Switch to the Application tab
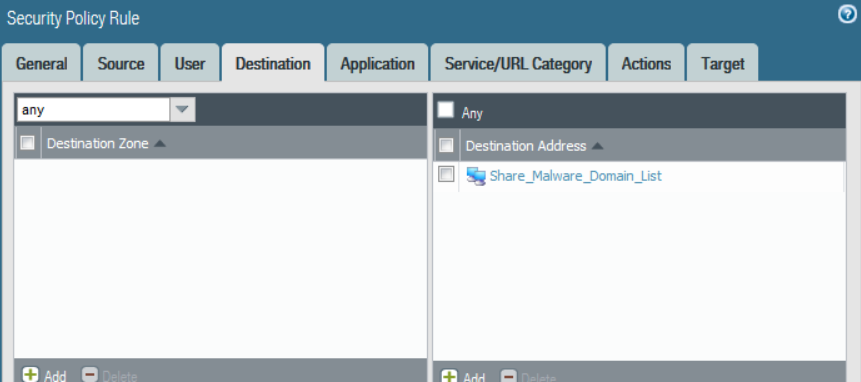Viewport: 861px width, 382px height. coord(377,63)
